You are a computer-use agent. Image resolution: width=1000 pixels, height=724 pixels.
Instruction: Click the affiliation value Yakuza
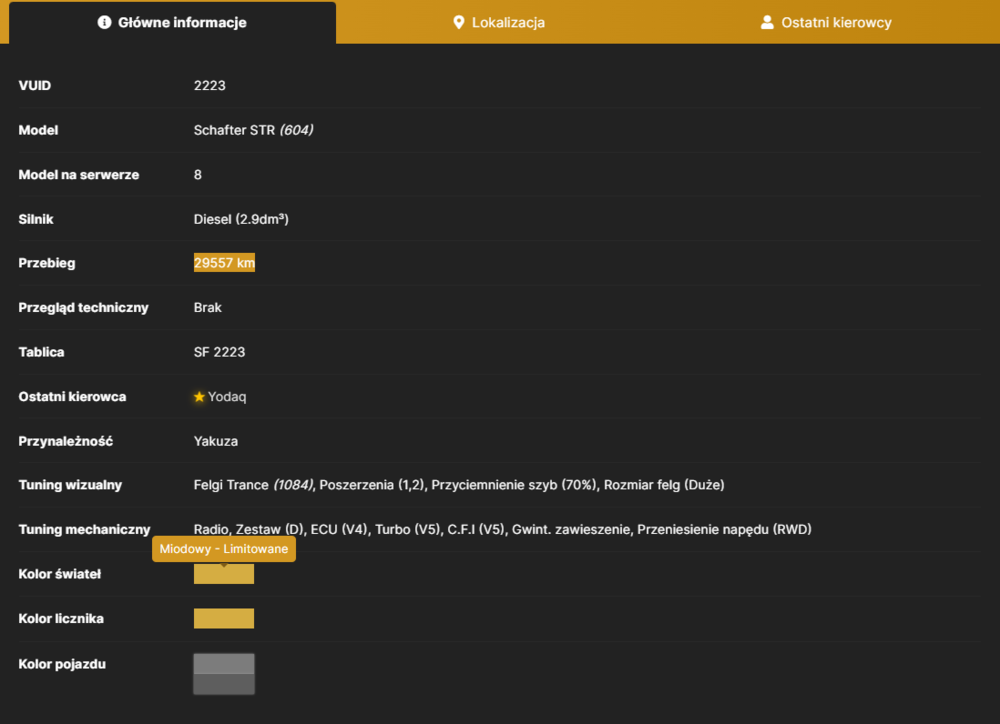pyautogui.click(x=216, y=441)
